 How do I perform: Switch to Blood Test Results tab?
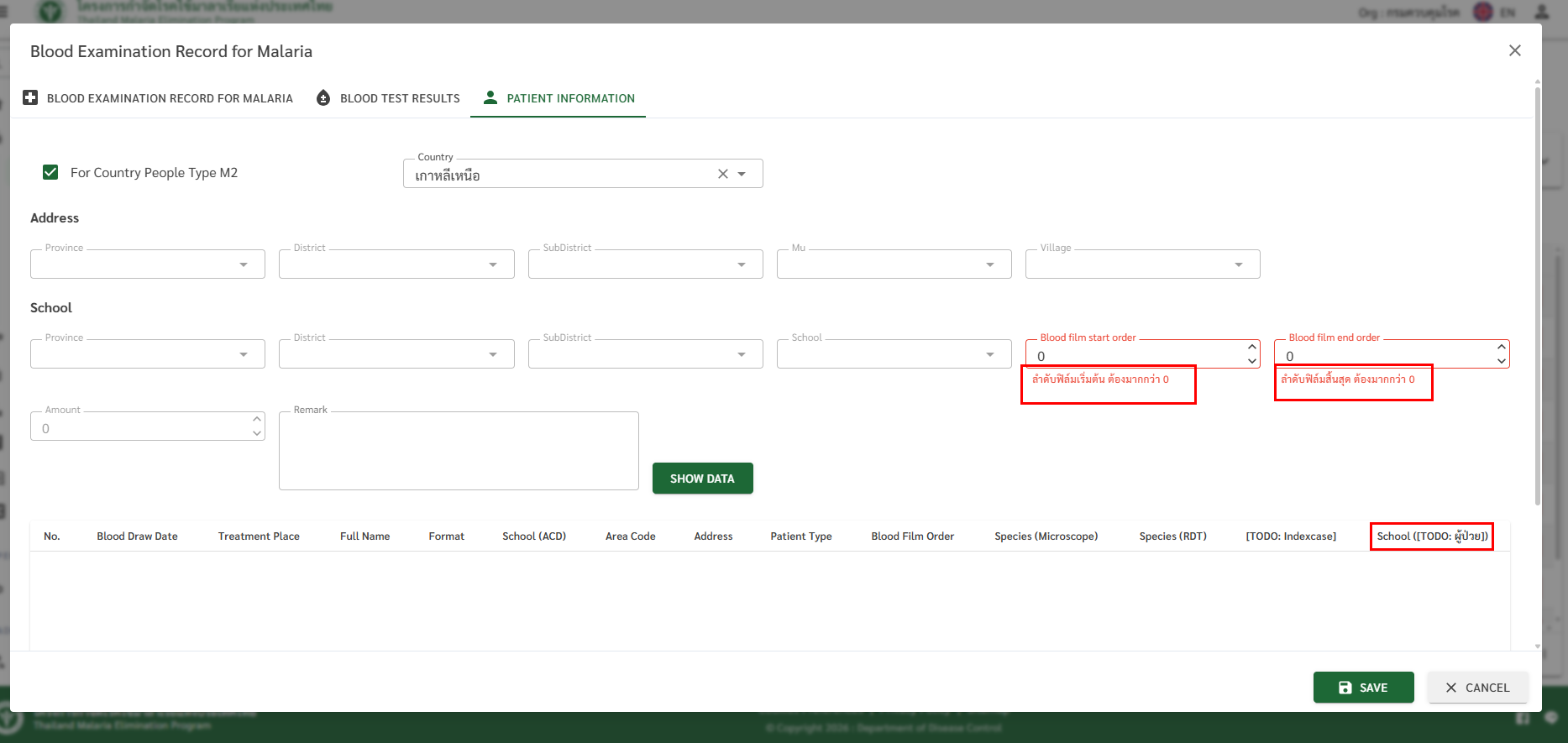click(x=399, y=98)
